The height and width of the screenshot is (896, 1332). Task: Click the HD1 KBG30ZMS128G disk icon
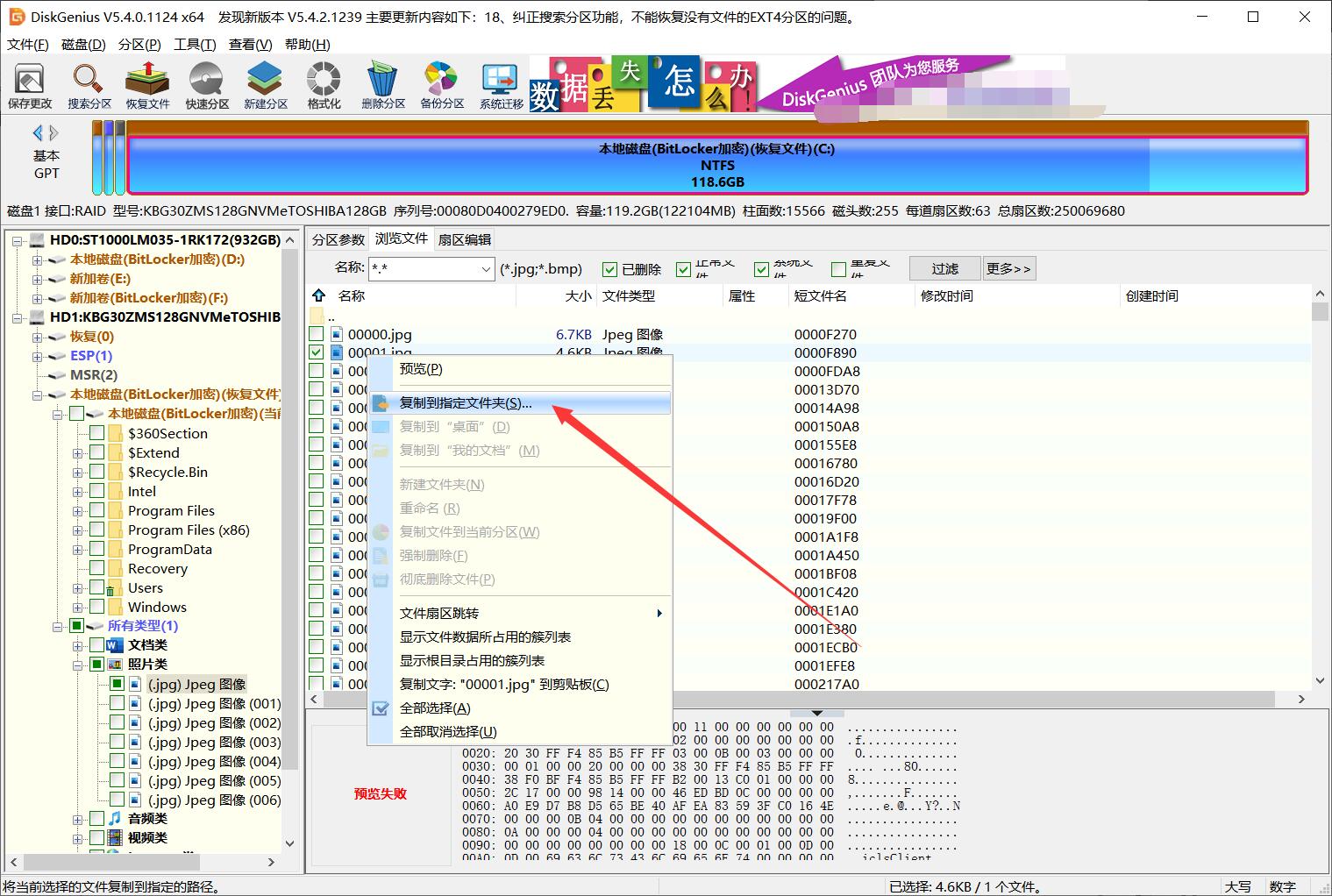[38, 317]
